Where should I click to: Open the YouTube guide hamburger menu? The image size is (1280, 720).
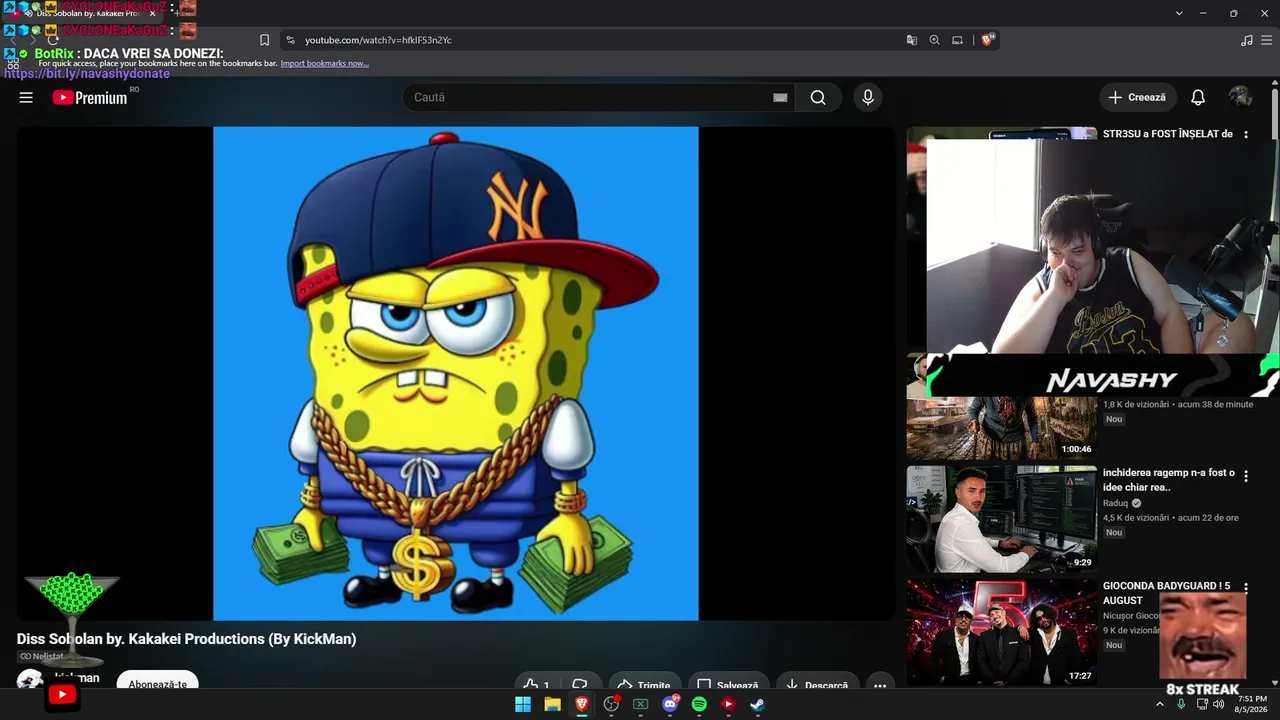click(26, 97)
